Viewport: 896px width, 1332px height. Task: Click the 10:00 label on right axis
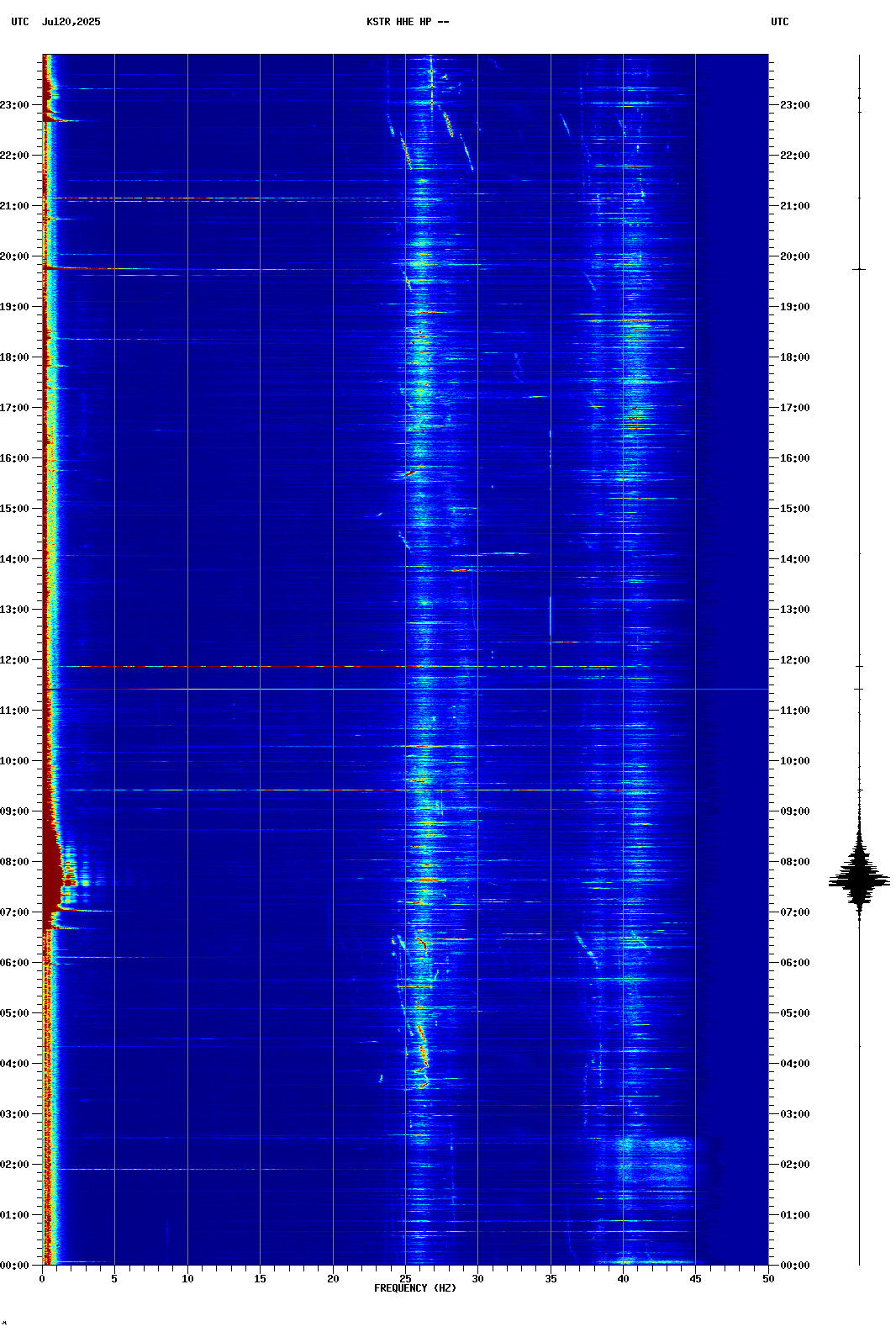coord(795,761)
